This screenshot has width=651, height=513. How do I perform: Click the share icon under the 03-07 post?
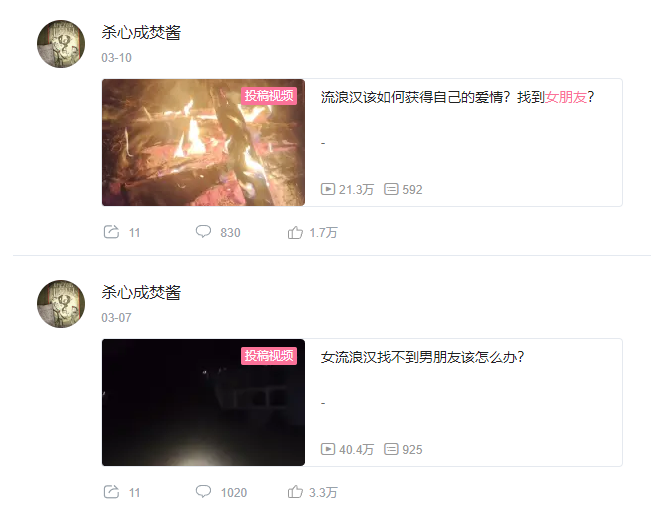[x=111, y=492]
